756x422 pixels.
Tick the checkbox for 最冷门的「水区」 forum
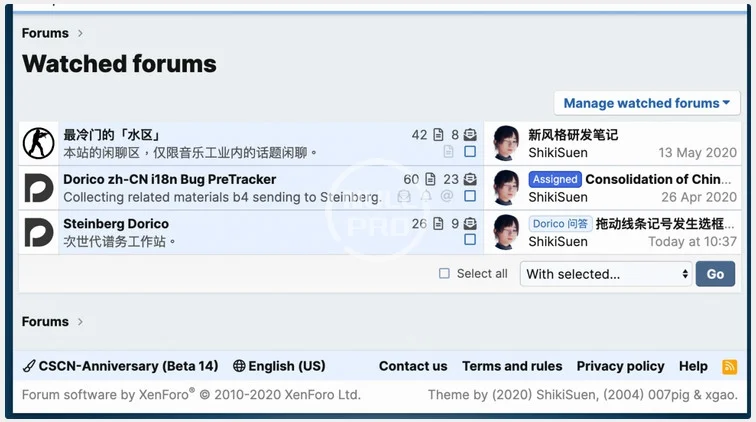(470, 152)
